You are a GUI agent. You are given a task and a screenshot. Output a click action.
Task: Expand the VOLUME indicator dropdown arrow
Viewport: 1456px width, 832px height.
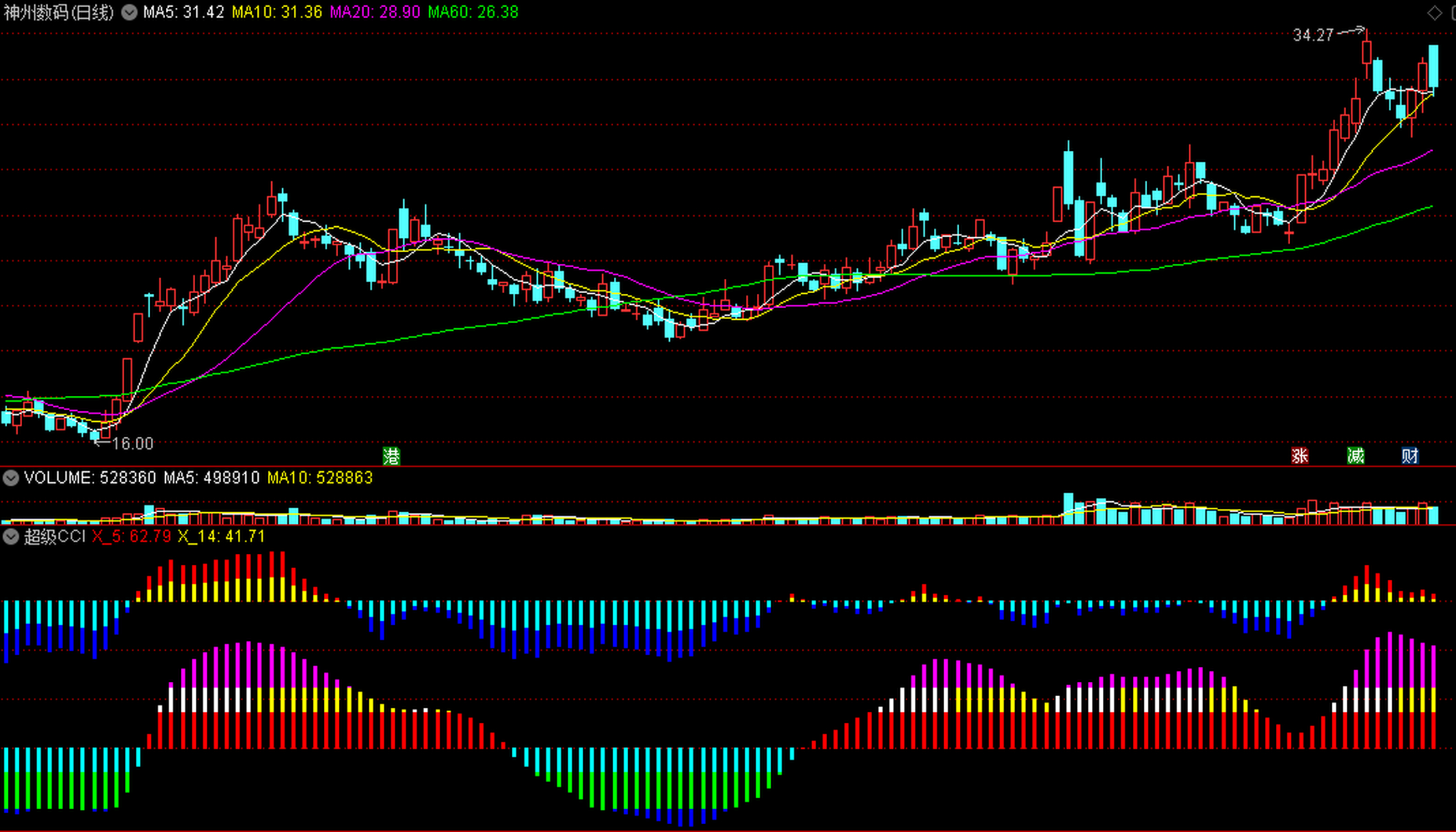pyautogui.click(x=10, y=478)
